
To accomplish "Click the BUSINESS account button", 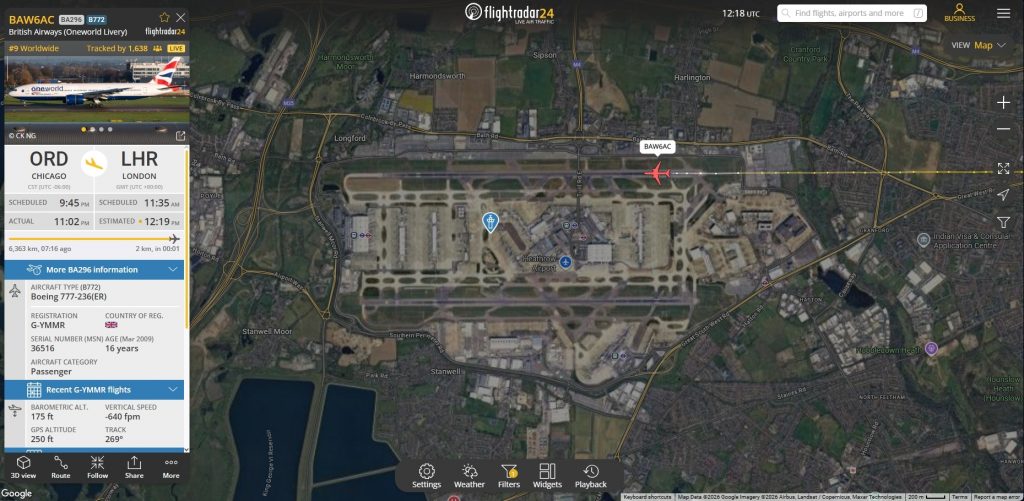I will 959,12.
